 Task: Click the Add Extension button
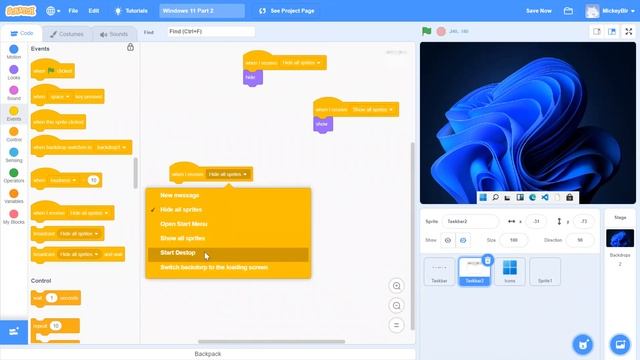pyautogui.click(x=14, y=331)
